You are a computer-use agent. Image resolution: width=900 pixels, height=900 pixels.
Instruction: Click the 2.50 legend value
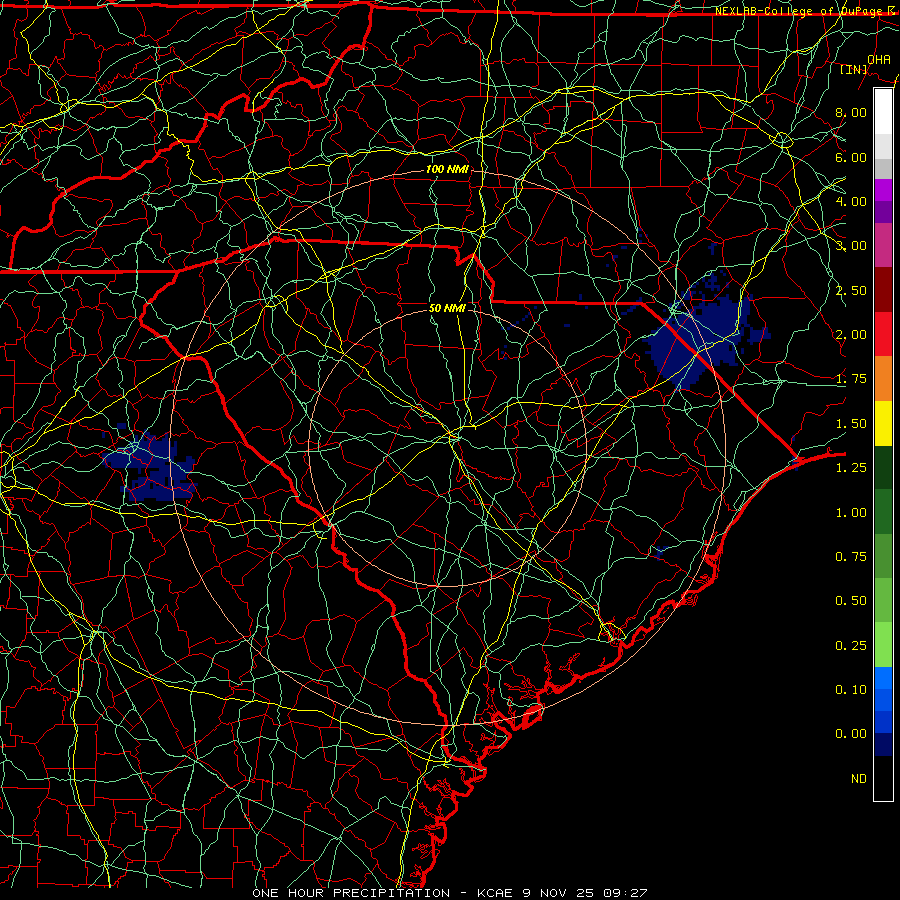click(851, 290)
